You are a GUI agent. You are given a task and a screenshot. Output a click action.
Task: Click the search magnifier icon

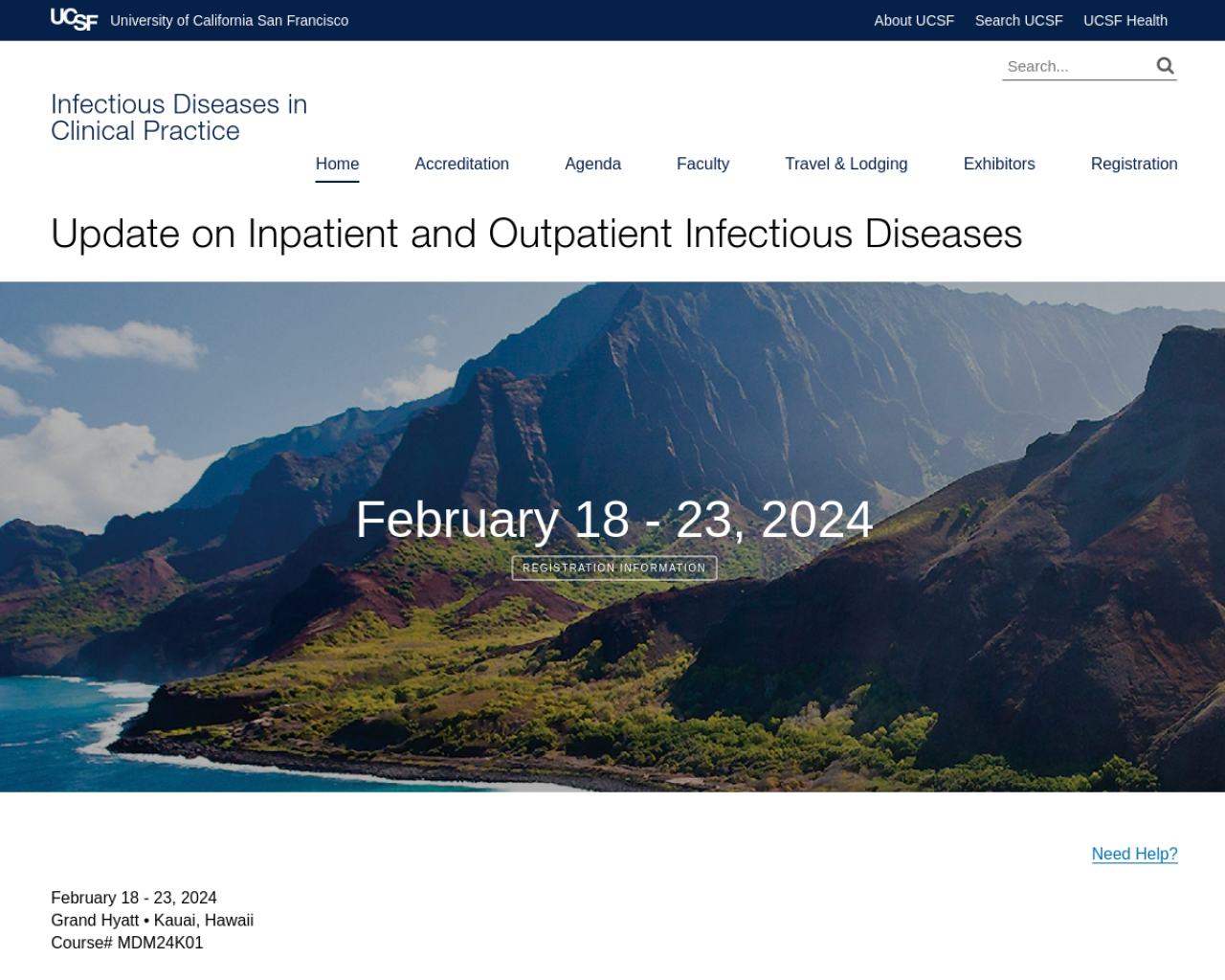(1165, 65)
